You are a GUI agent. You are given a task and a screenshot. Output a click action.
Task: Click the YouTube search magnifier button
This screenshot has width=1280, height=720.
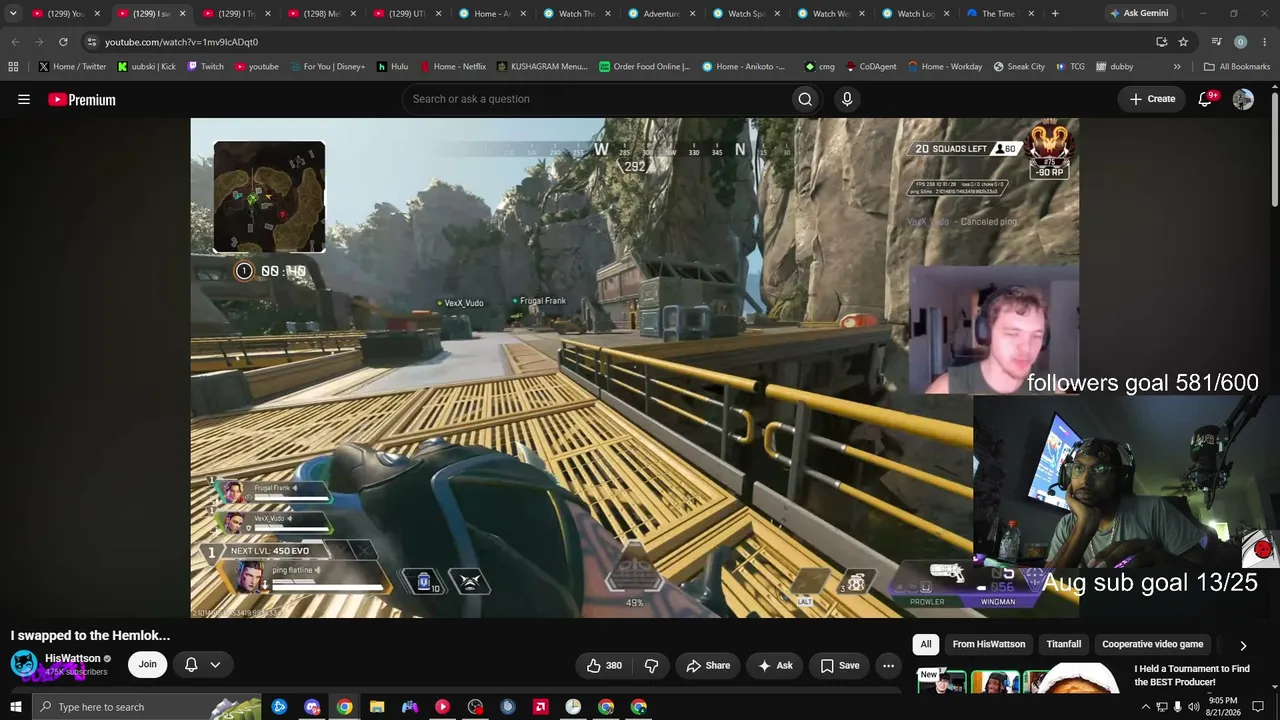click(x=805, y=99)
